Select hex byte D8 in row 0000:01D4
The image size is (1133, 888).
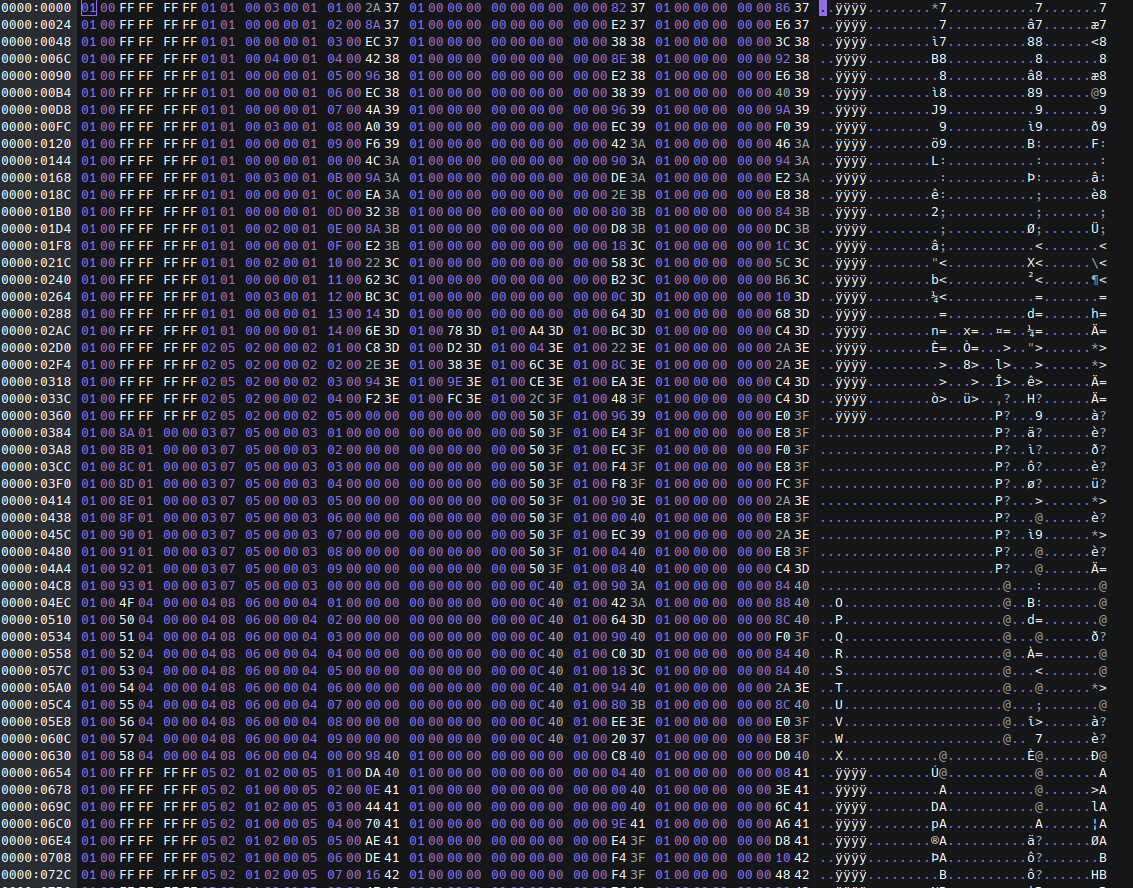(x=619, y=228)
